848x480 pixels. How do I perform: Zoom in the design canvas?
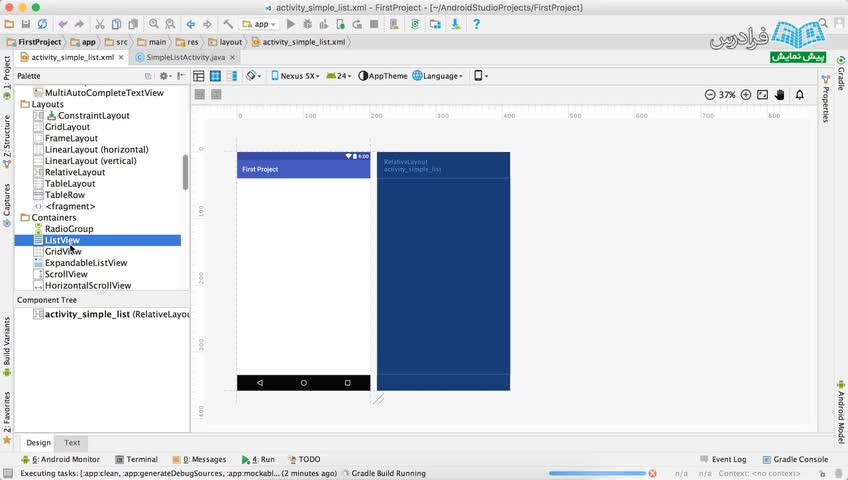click(x=745, y=94)
